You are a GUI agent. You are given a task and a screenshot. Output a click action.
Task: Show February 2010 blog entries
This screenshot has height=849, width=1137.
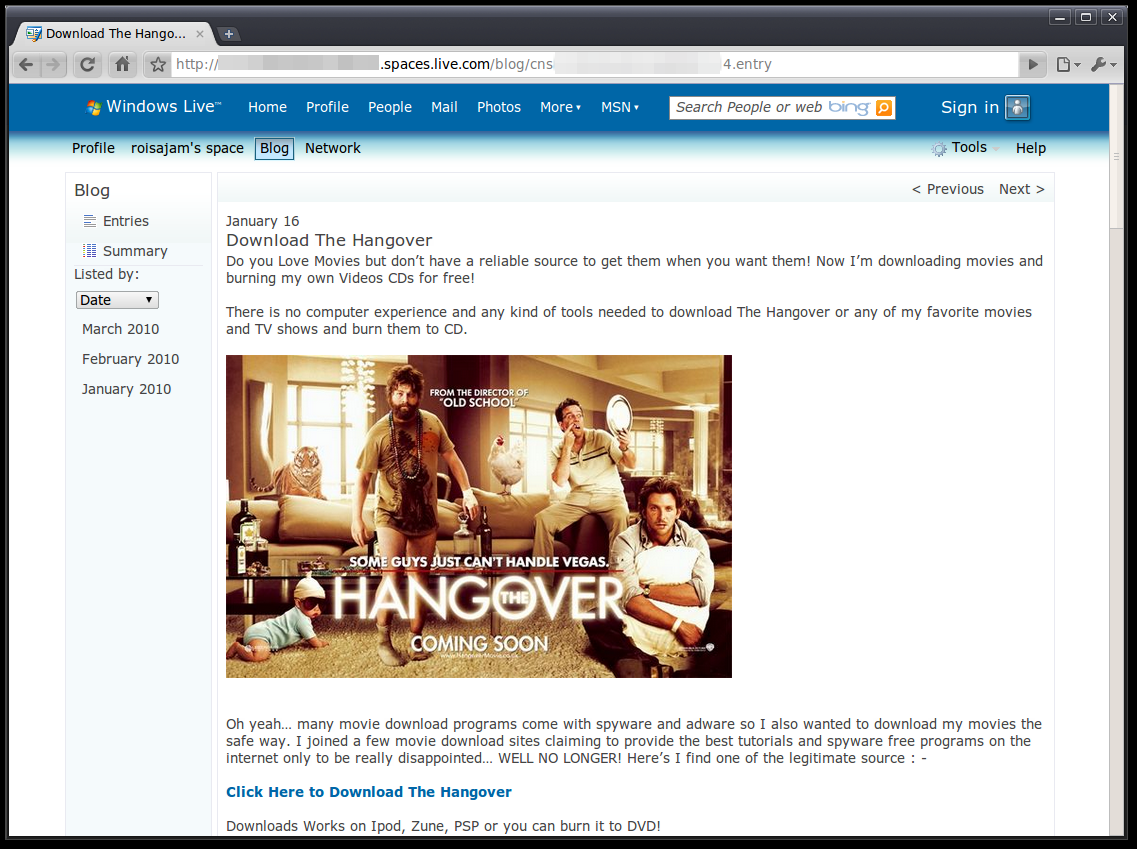[131, 359]
